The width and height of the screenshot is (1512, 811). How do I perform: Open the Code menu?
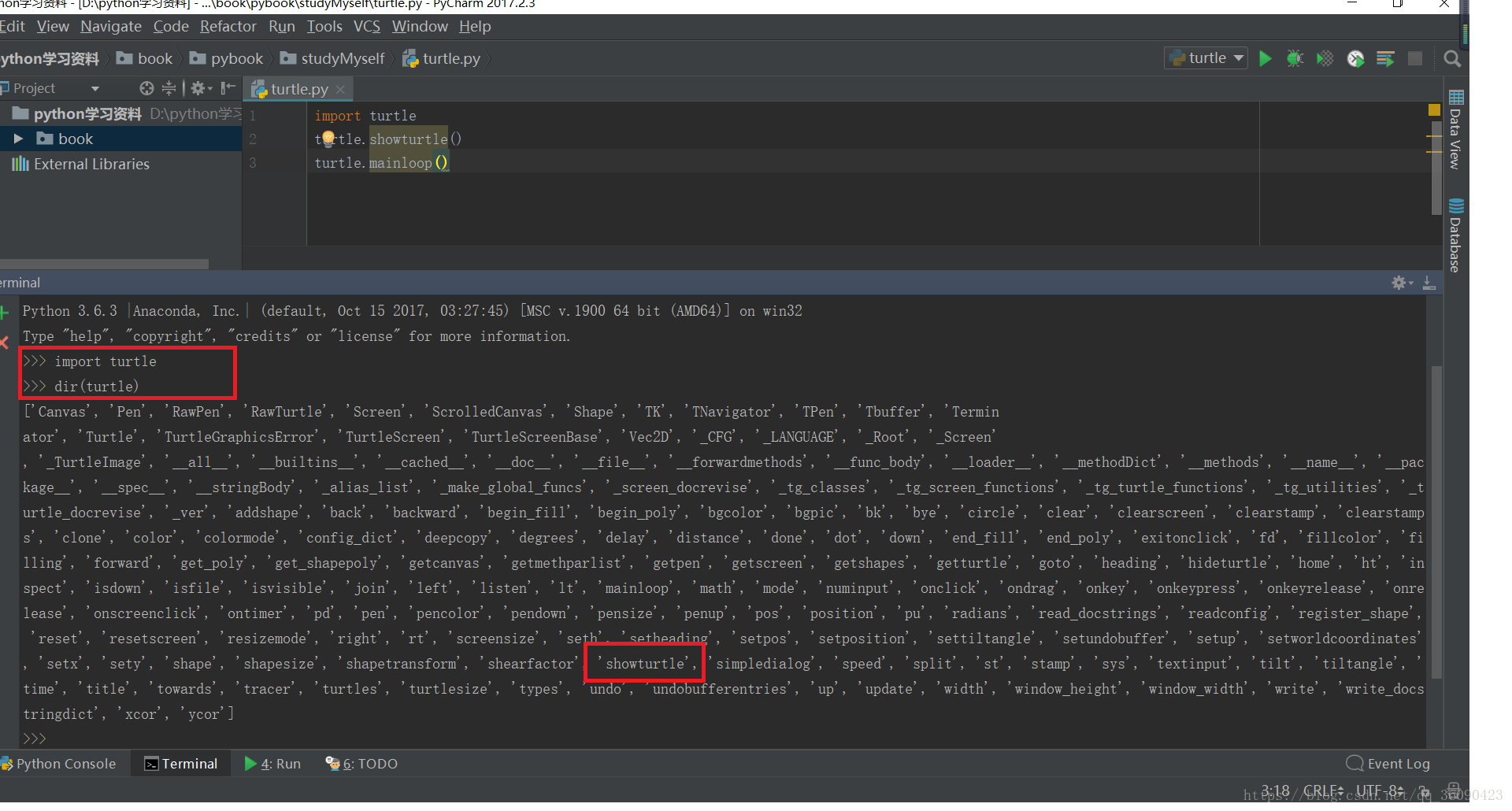(171, 26)
